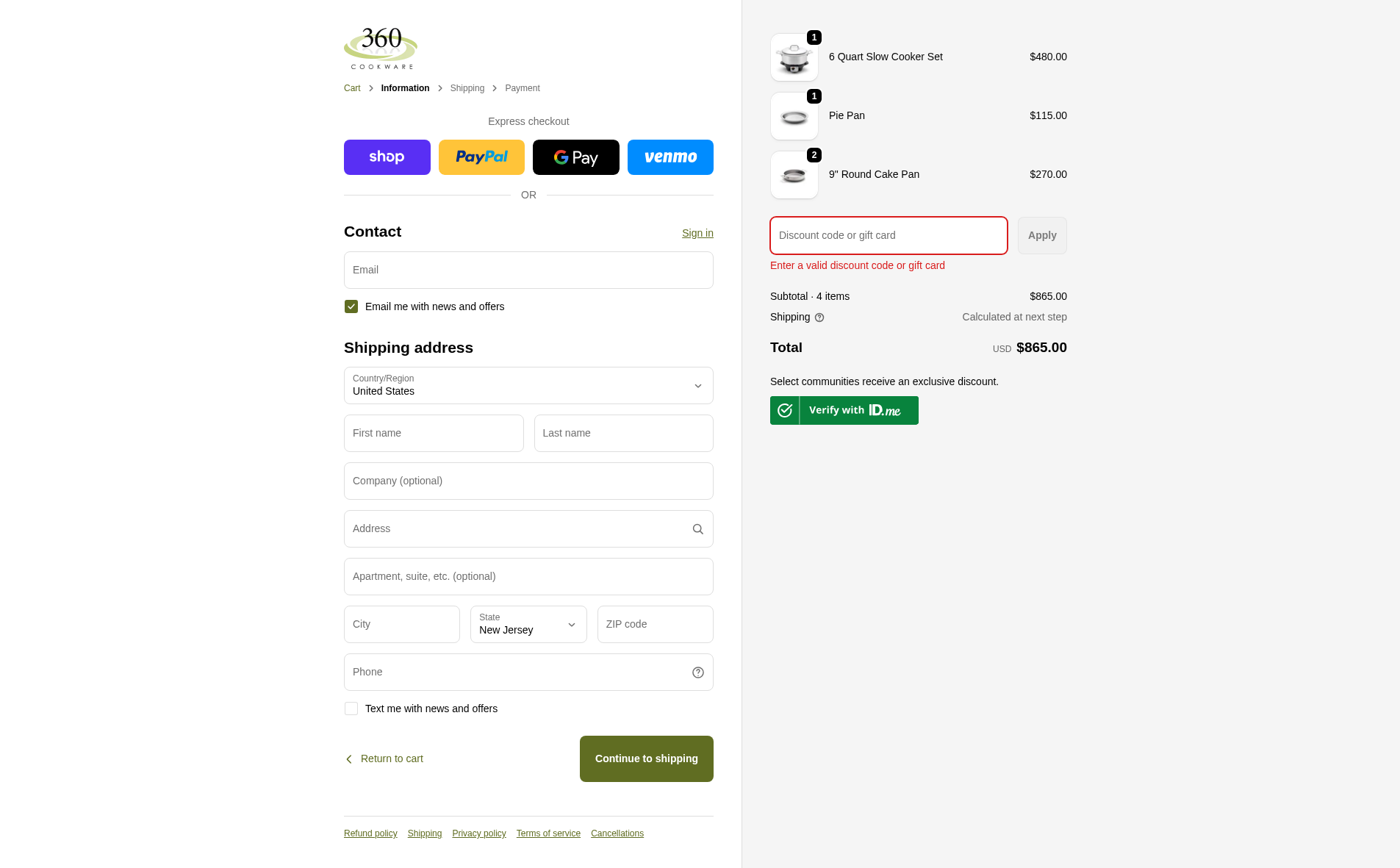
Task: Open shipping info question mark icon
Action: (819, 318)
